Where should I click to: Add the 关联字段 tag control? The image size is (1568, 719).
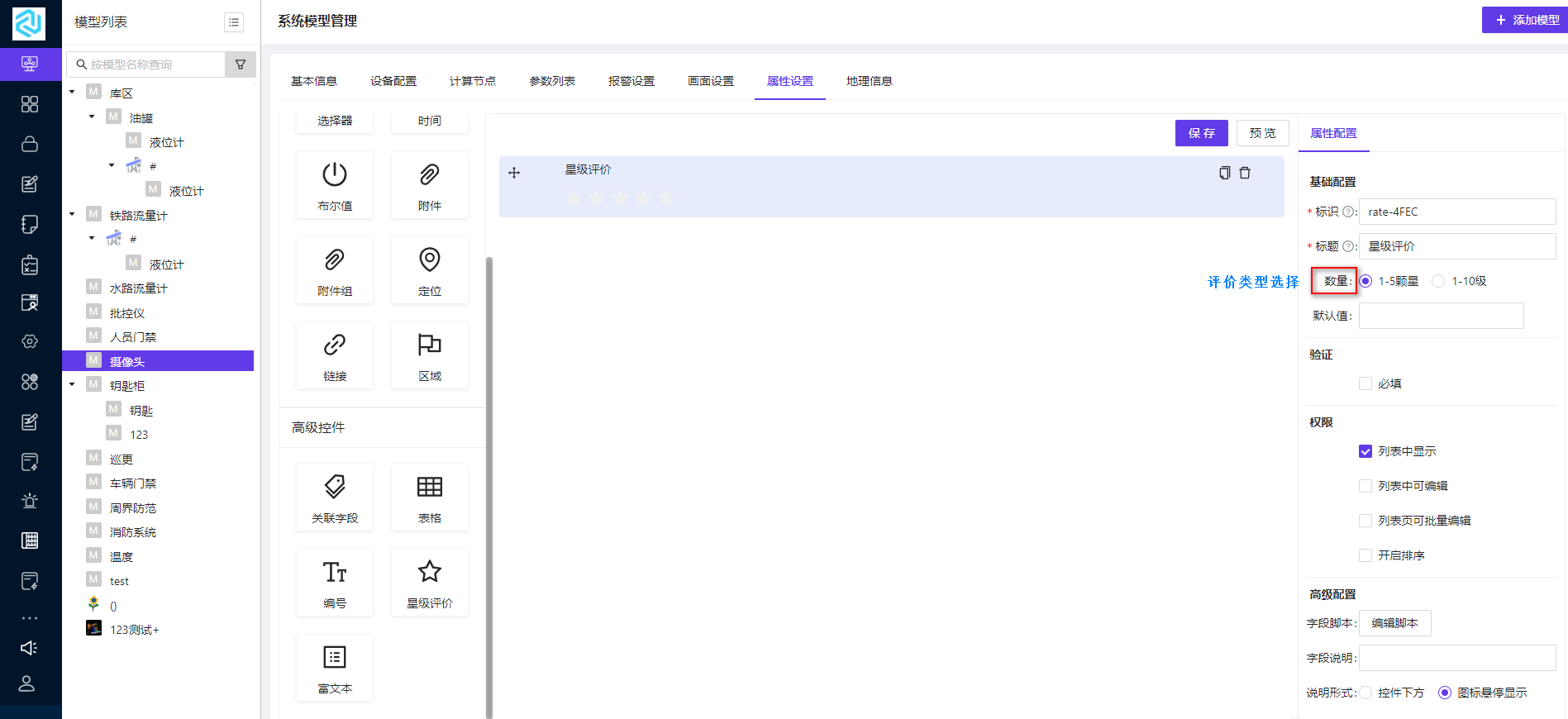[335, 498]
